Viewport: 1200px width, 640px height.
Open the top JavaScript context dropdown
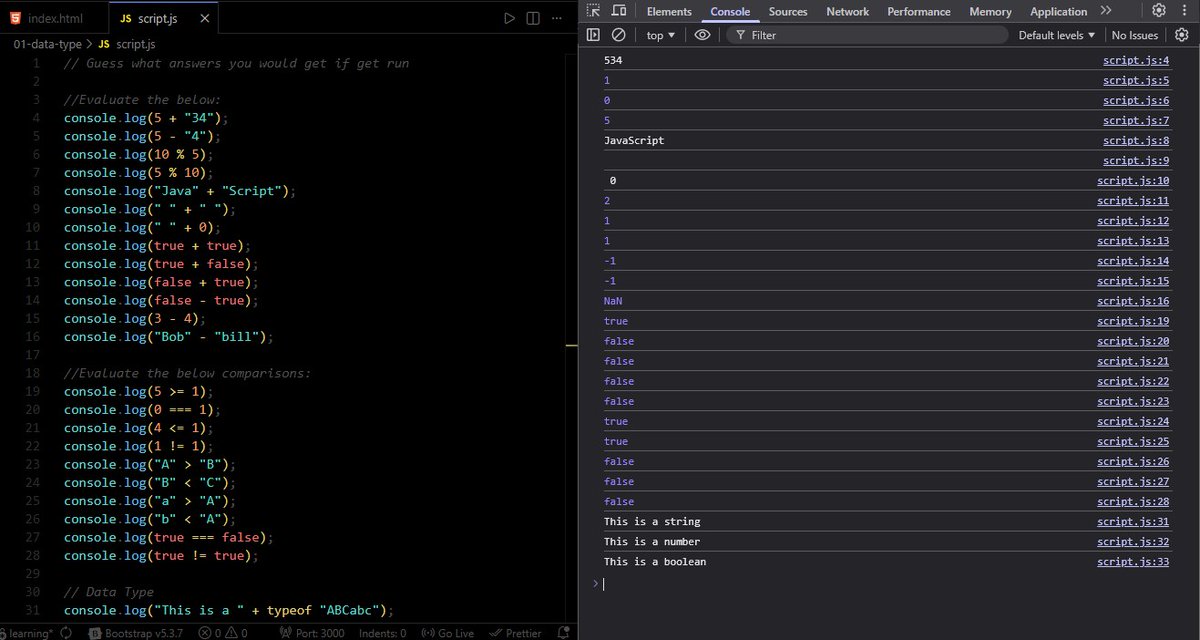[x=660, y=35]
